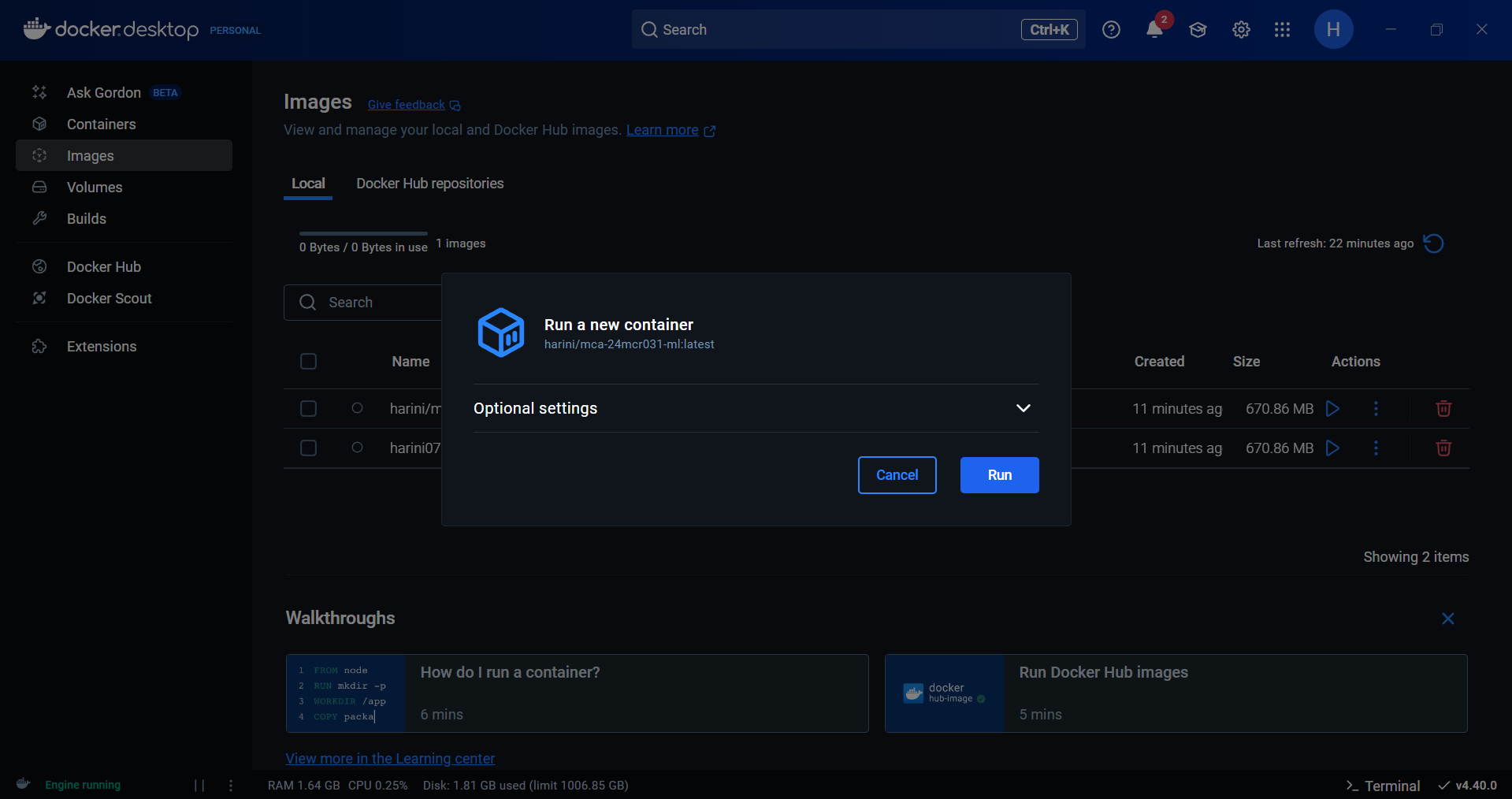Open Builds in sidebar
Screen dimensions: 1512x799
tap(124, 218)
